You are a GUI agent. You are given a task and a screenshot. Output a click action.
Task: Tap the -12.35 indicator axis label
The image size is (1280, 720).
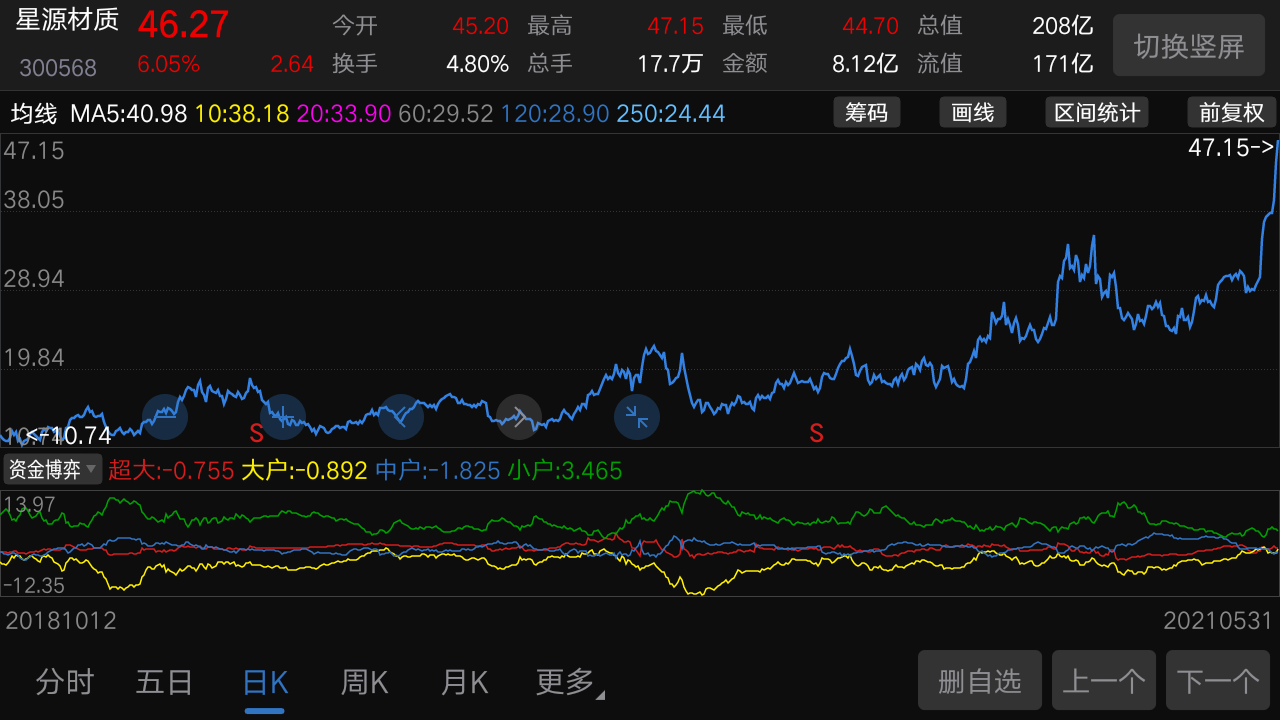click(x=34, y=585)
